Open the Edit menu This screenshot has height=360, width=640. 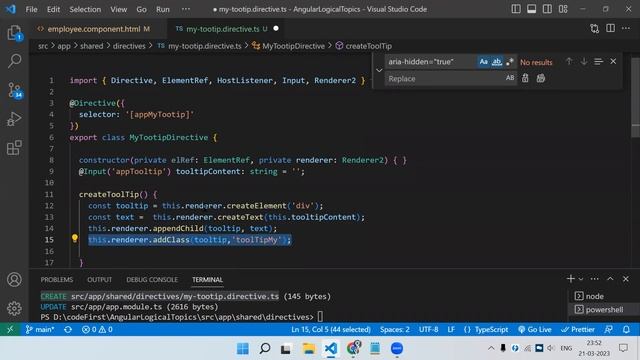point(53,9)
